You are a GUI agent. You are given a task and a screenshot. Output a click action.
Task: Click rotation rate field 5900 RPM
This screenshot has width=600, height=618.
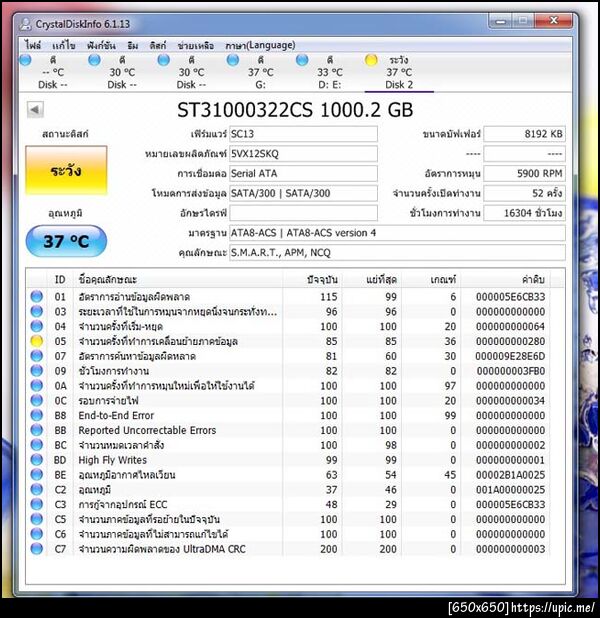coord(524,173)
